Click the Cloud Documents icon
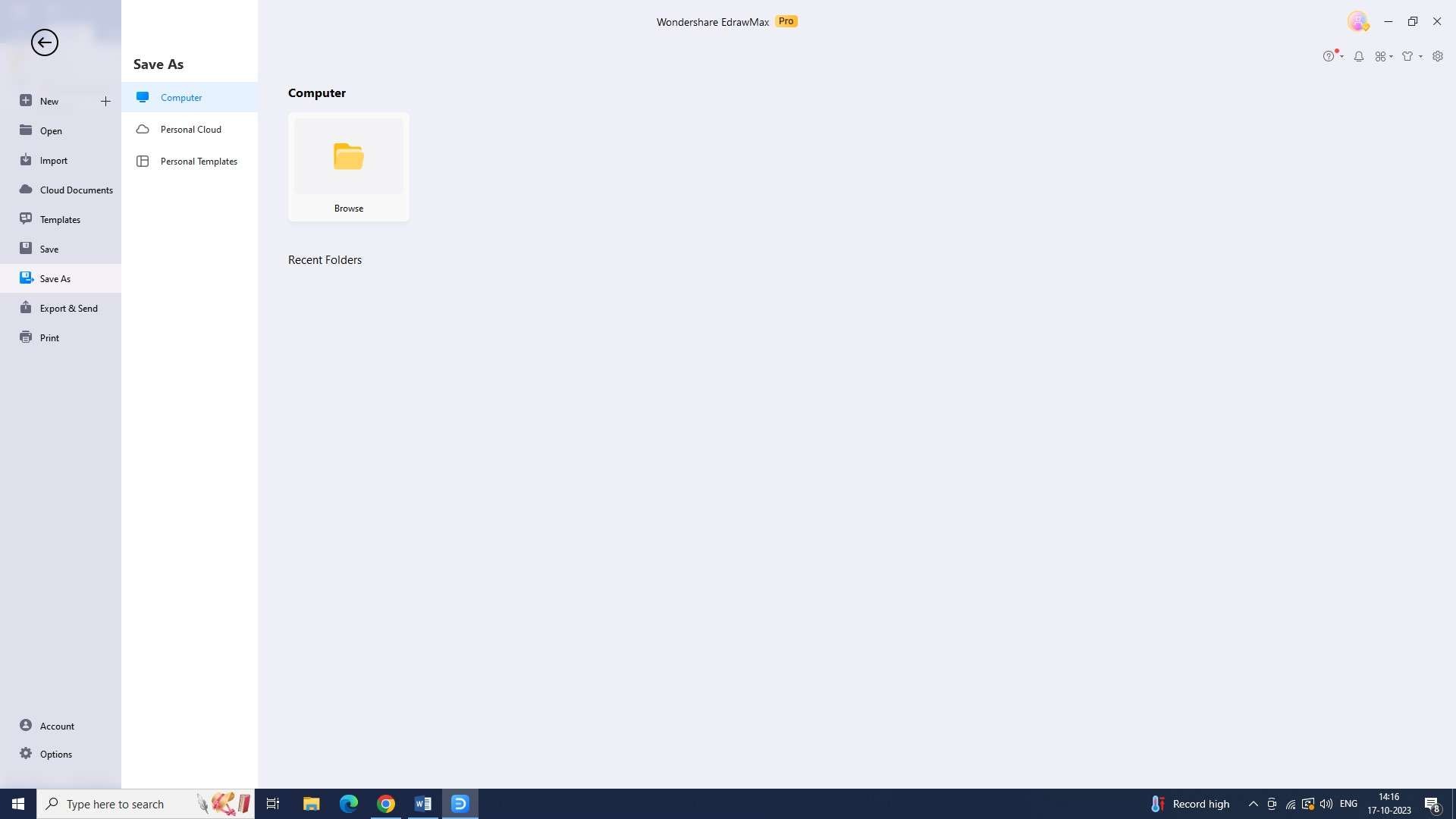This screenshot has height=819, width=1456. click(x=26, y=189)
